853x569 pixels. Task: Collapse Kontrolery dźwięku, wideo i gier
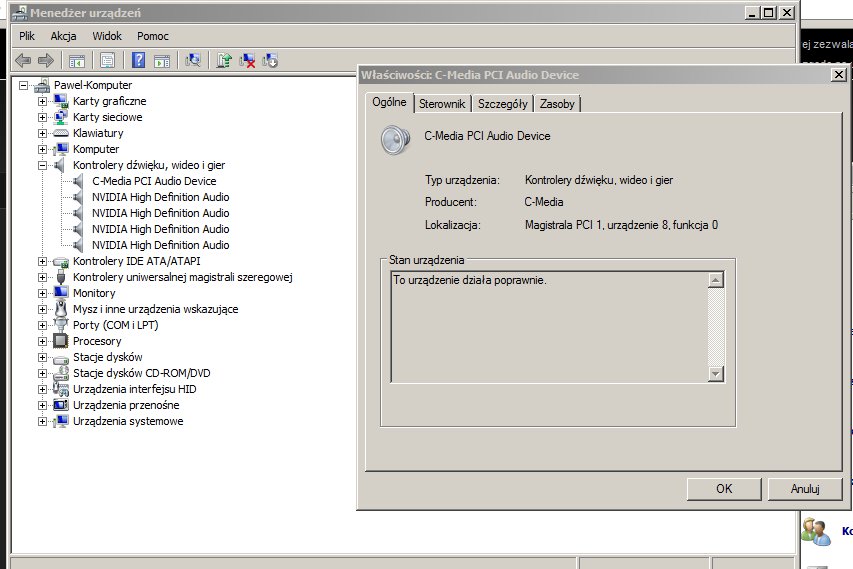point(42,165)
